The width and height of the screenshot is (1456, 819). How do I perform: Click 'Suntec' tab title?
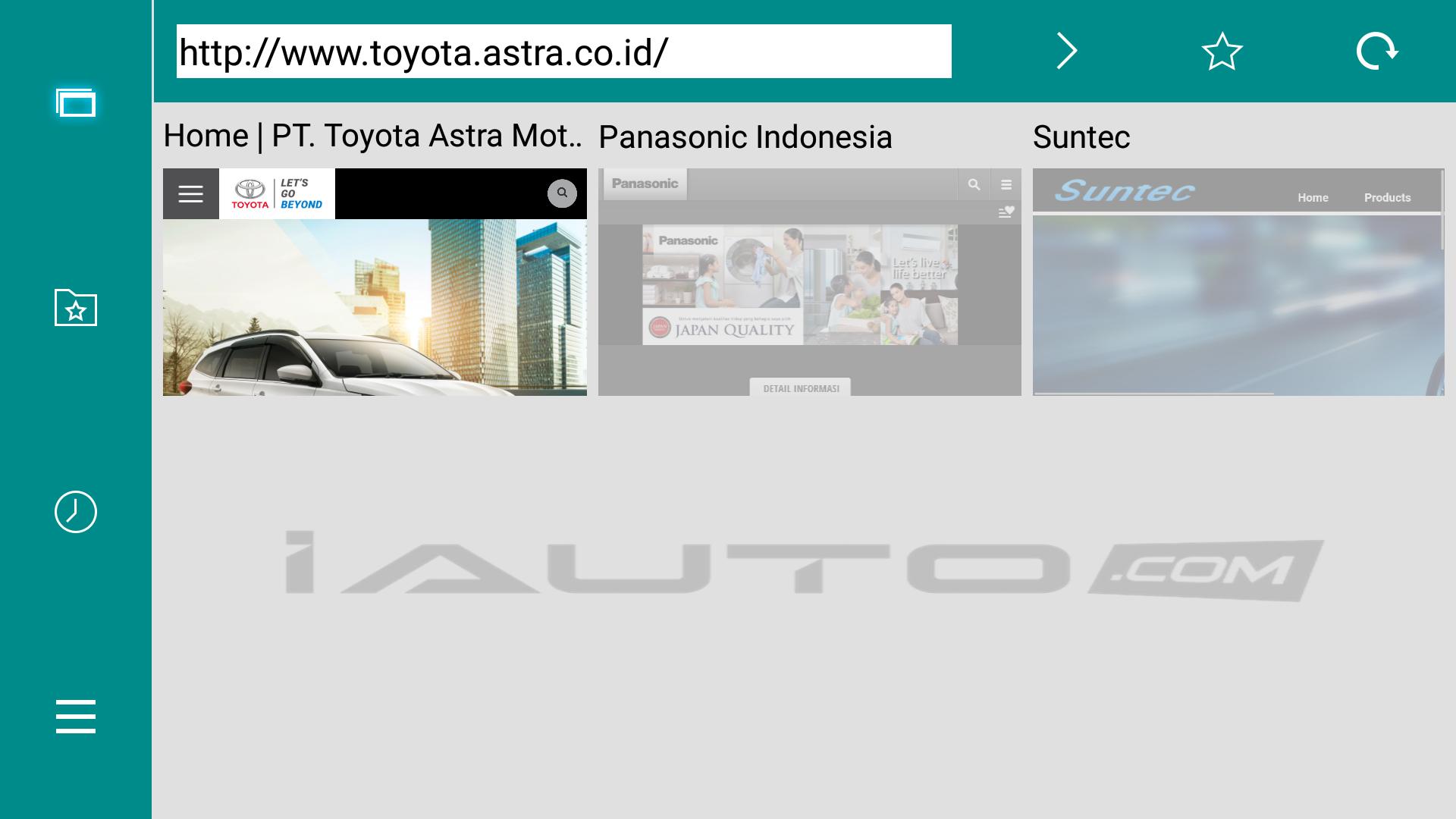[x=1081, y=137]
